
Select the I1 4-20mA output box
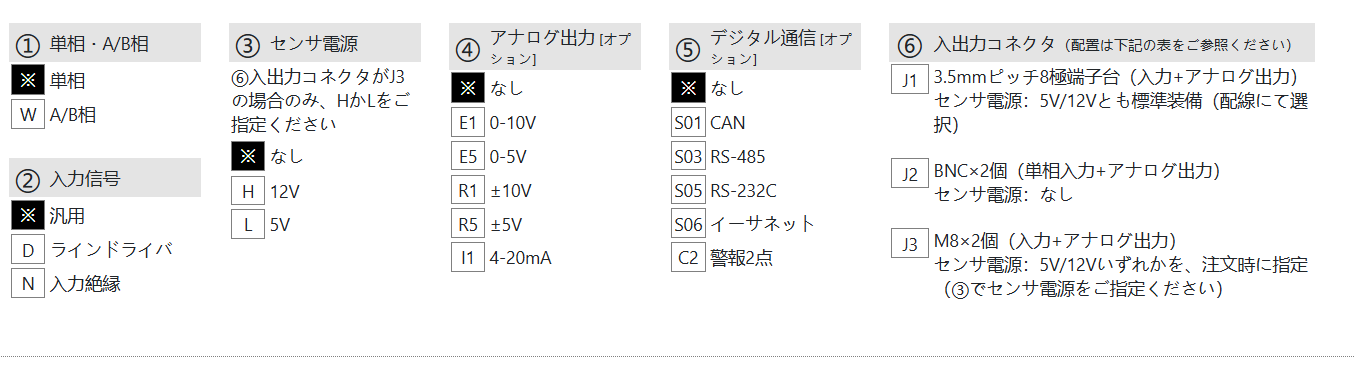pos(468,258)
